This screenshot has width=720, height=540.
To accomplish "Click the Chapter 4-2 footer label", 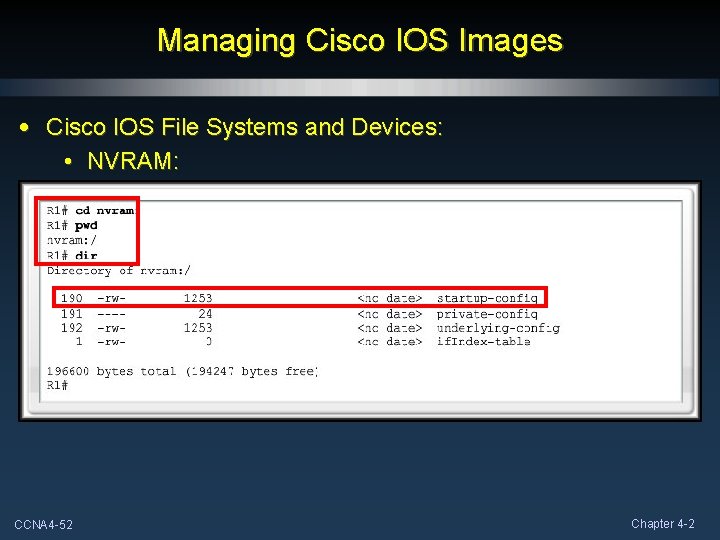I will pos(663,523).
